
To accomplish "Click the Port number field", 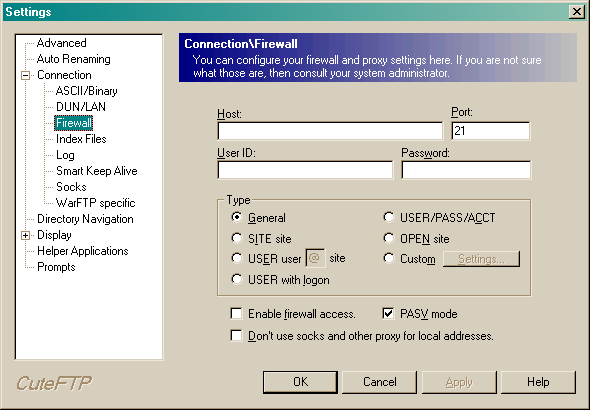I will [x=491, y=131].
